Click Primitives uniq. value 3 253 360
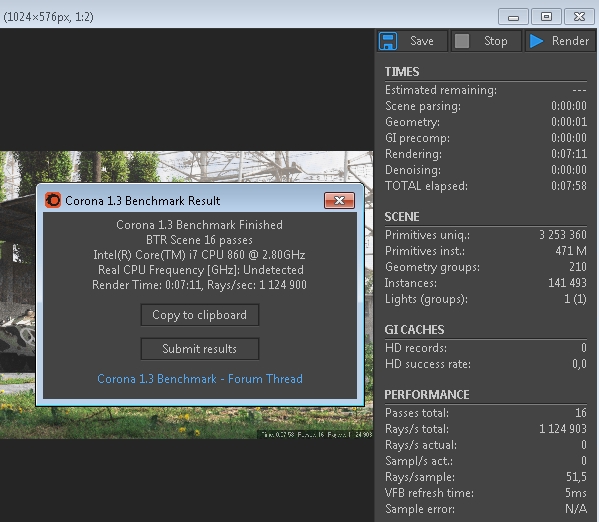The image size is (599, 522). [563, 235]
